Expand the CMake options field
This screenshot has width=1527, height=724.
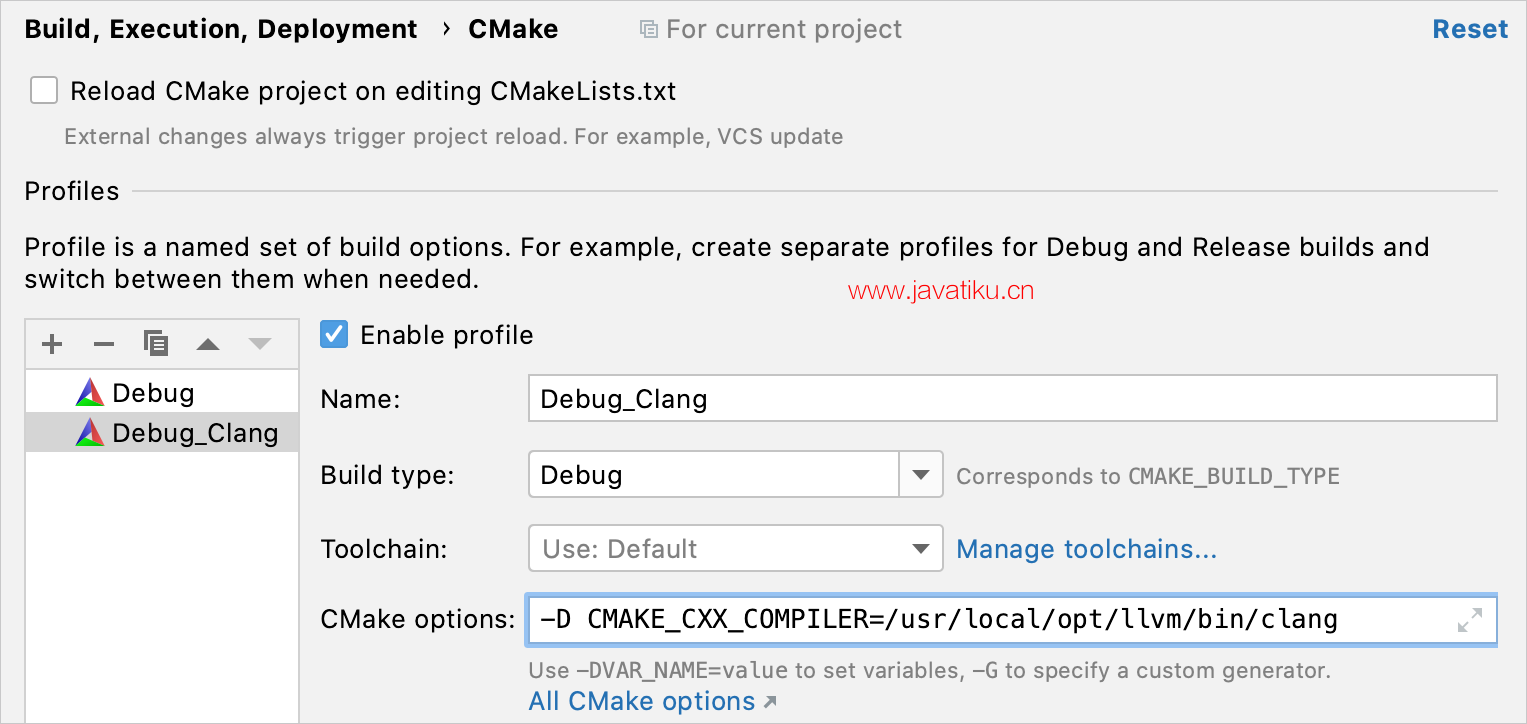(1470, 620)
